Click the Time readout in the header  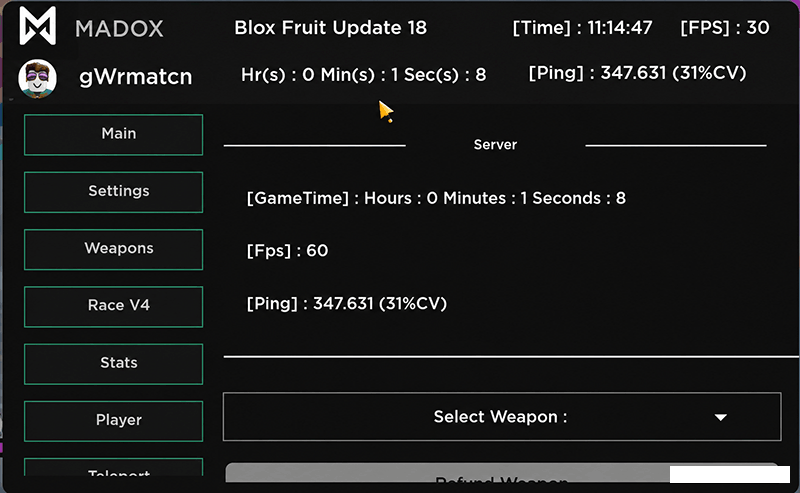(582, 28)
